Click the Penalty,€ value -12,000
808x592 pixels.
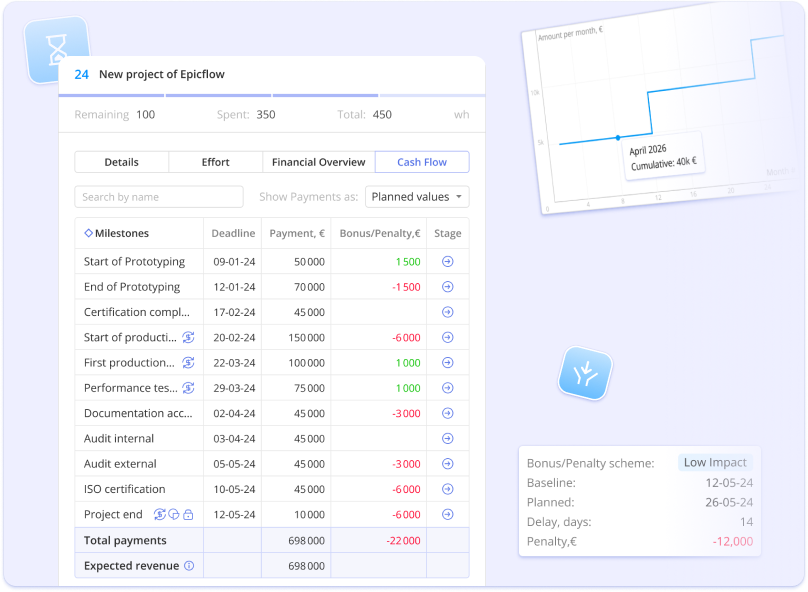click(x=732, y=542)
